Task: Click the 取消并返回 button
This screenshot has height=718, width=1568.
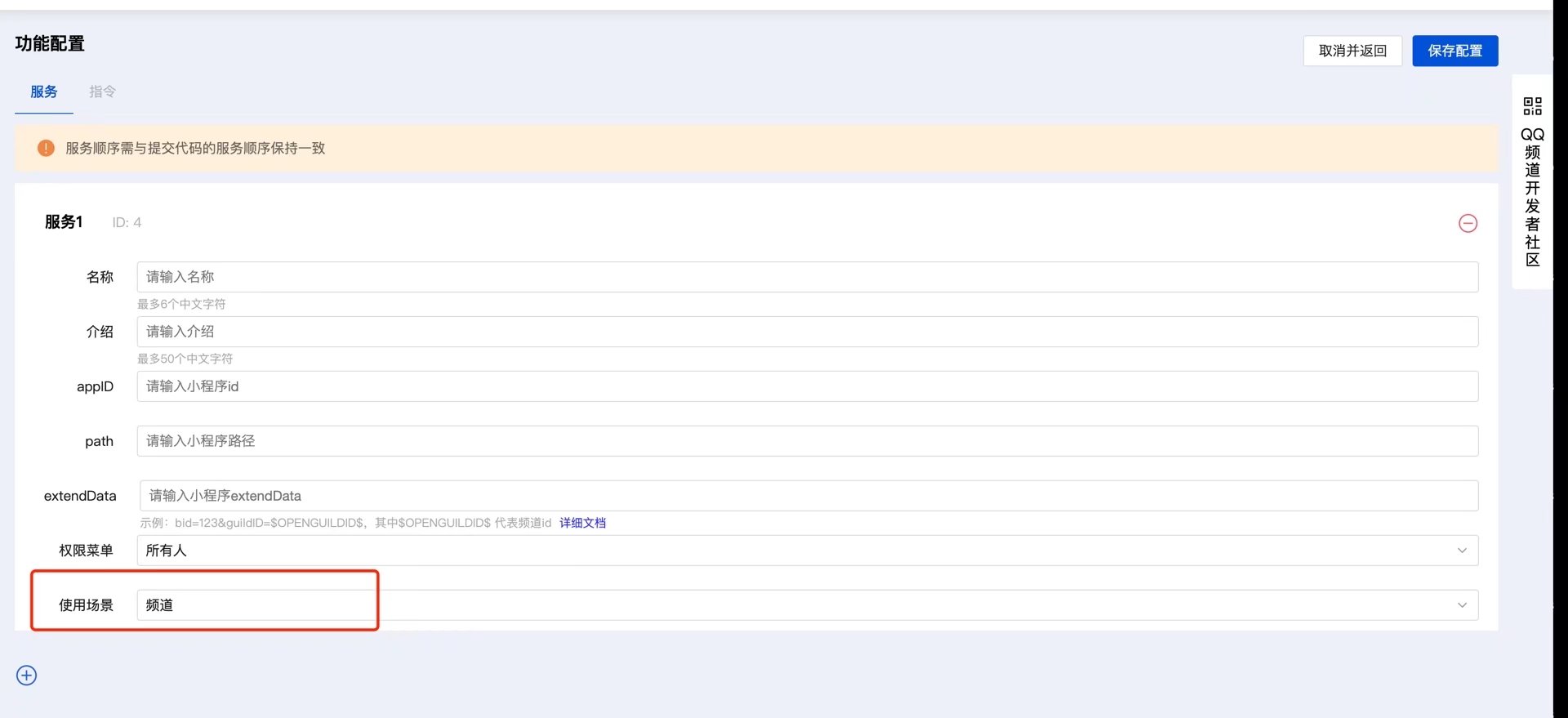Action: [x=1352, y=51]
